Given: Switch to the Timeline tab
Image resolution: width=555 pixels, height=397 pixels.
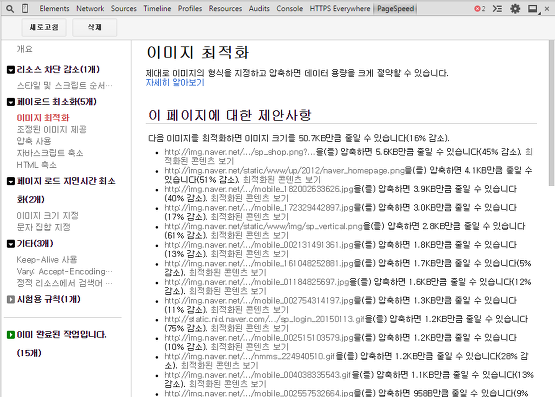Looking at the screenshot, I should 157,8.
